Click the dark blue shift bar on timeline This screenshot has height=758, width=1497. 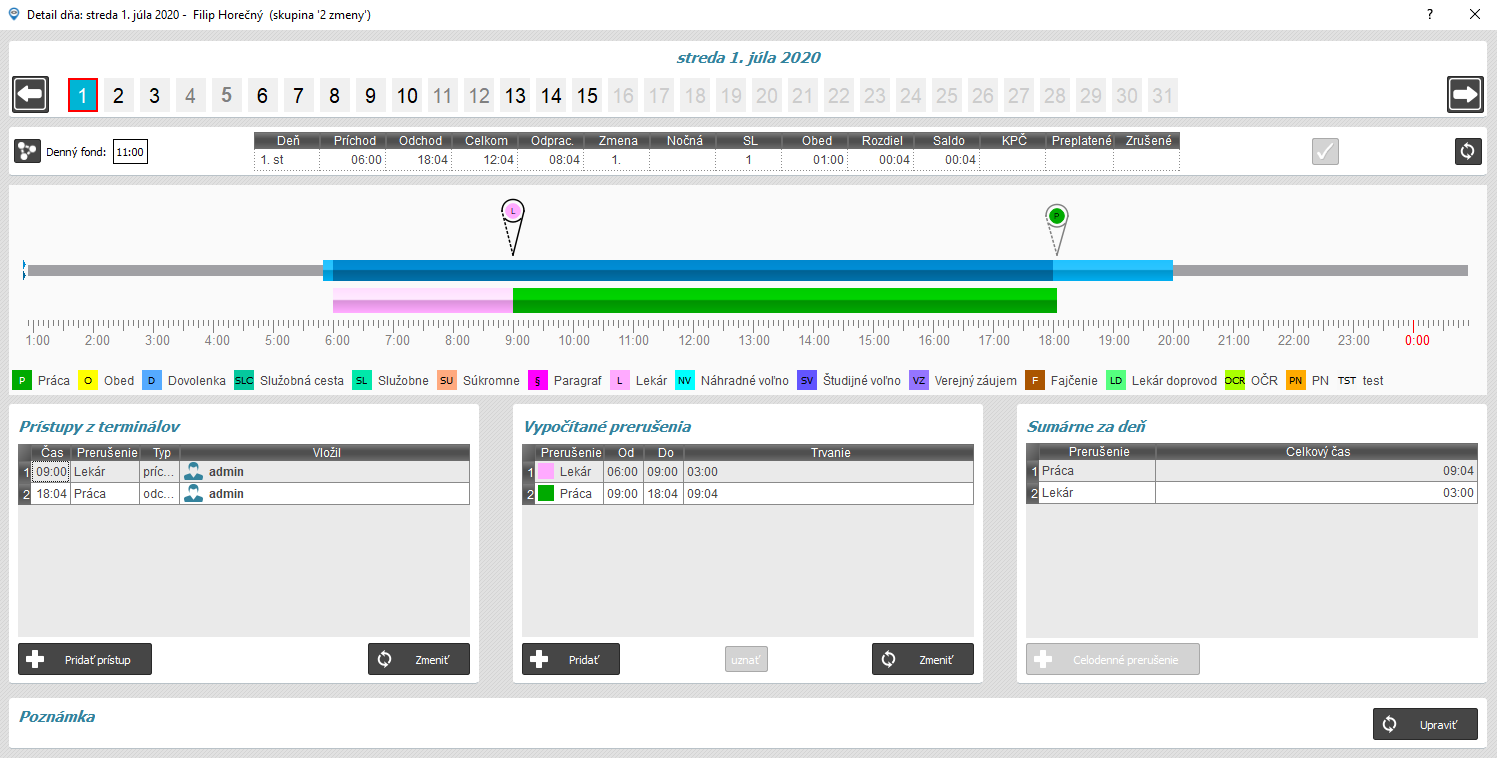(693, 270)
